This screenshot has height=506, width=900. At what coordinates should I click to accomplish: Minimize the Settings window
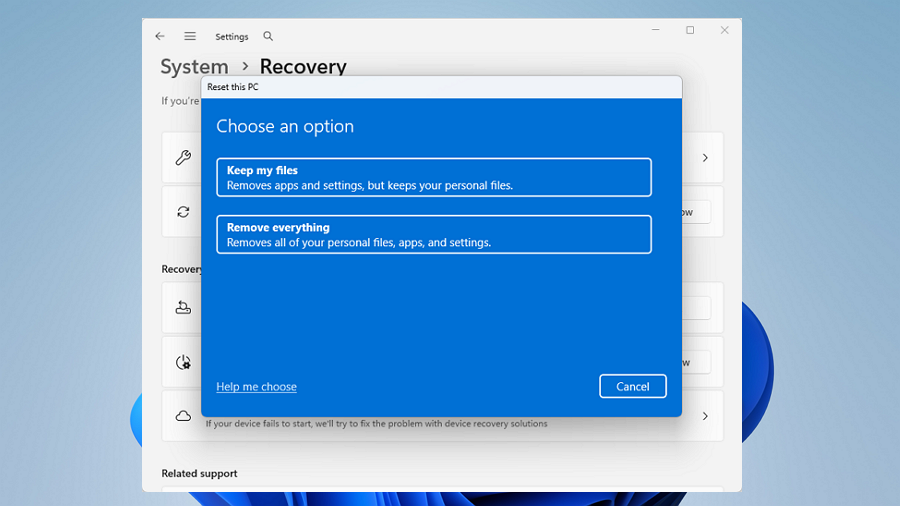(x=653, y=31)
